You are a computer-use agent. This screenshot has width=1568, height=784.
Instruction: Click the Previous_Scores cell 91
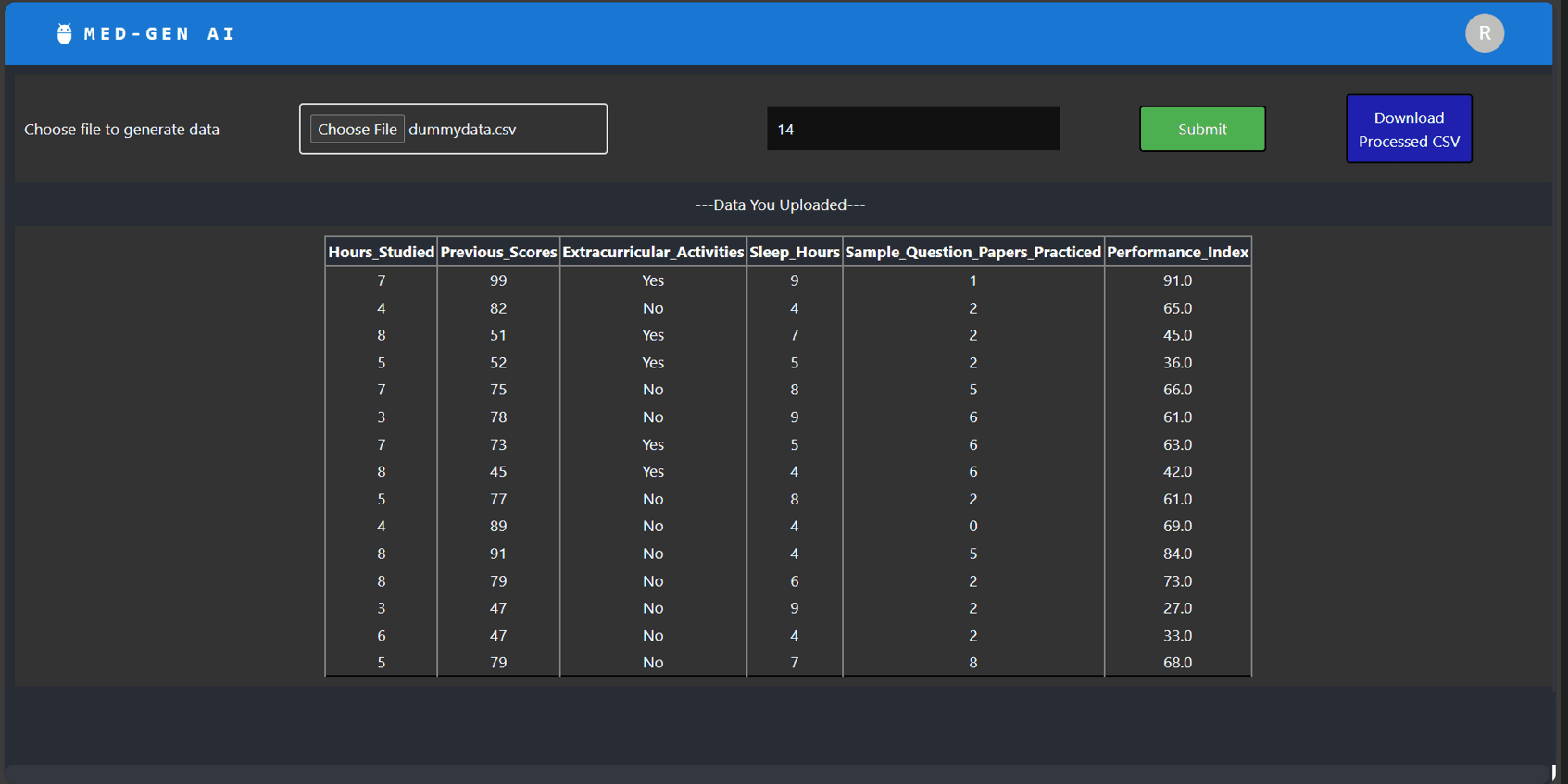tap(498, 554)
